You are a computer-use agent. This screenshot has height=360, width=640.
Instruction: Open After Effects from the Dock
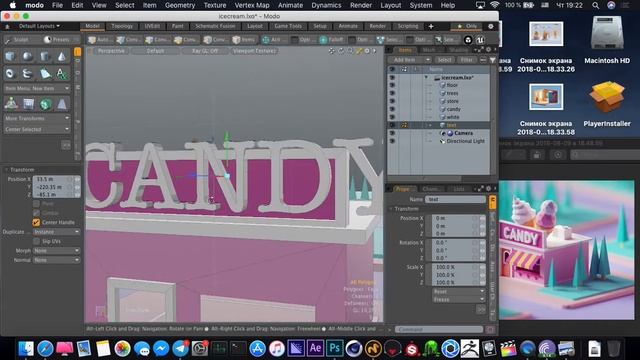[316, 349]
